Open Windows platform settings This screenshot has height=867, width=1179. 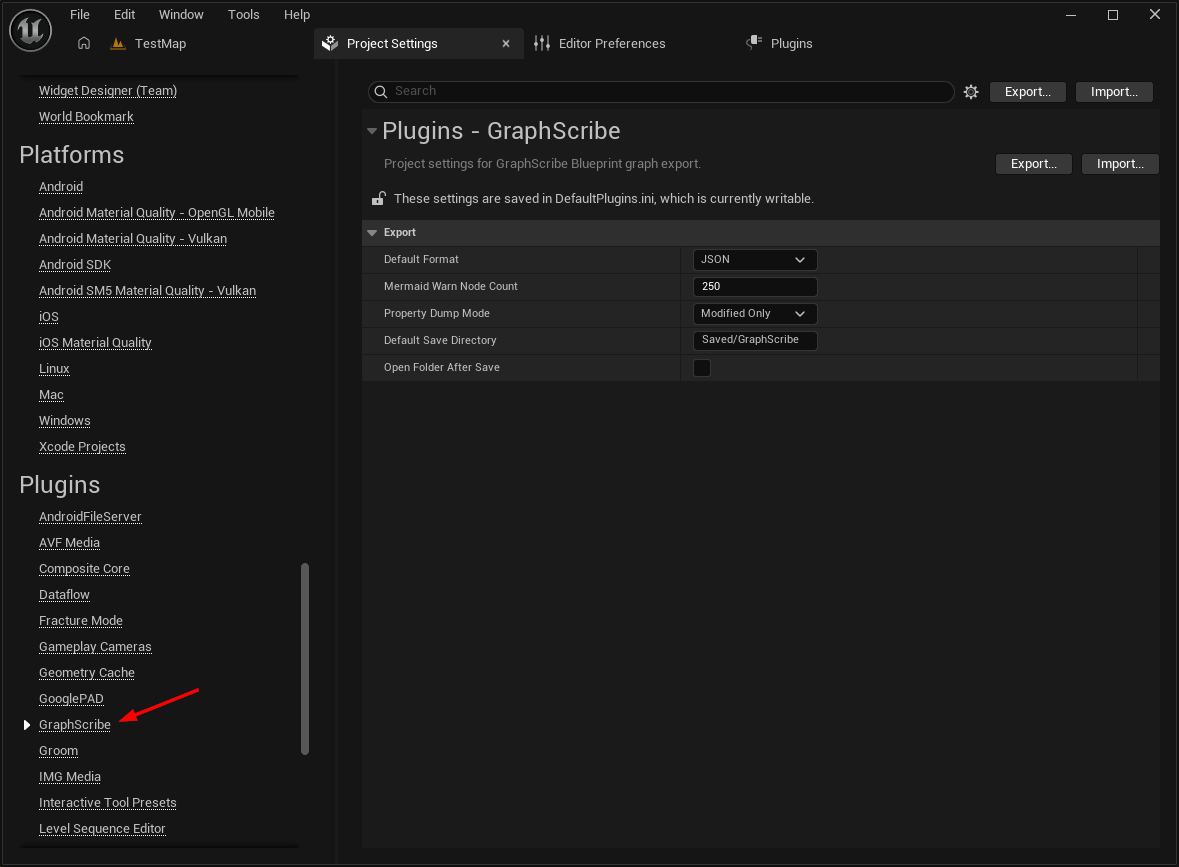pyautogui.click(x=64, y=420)
